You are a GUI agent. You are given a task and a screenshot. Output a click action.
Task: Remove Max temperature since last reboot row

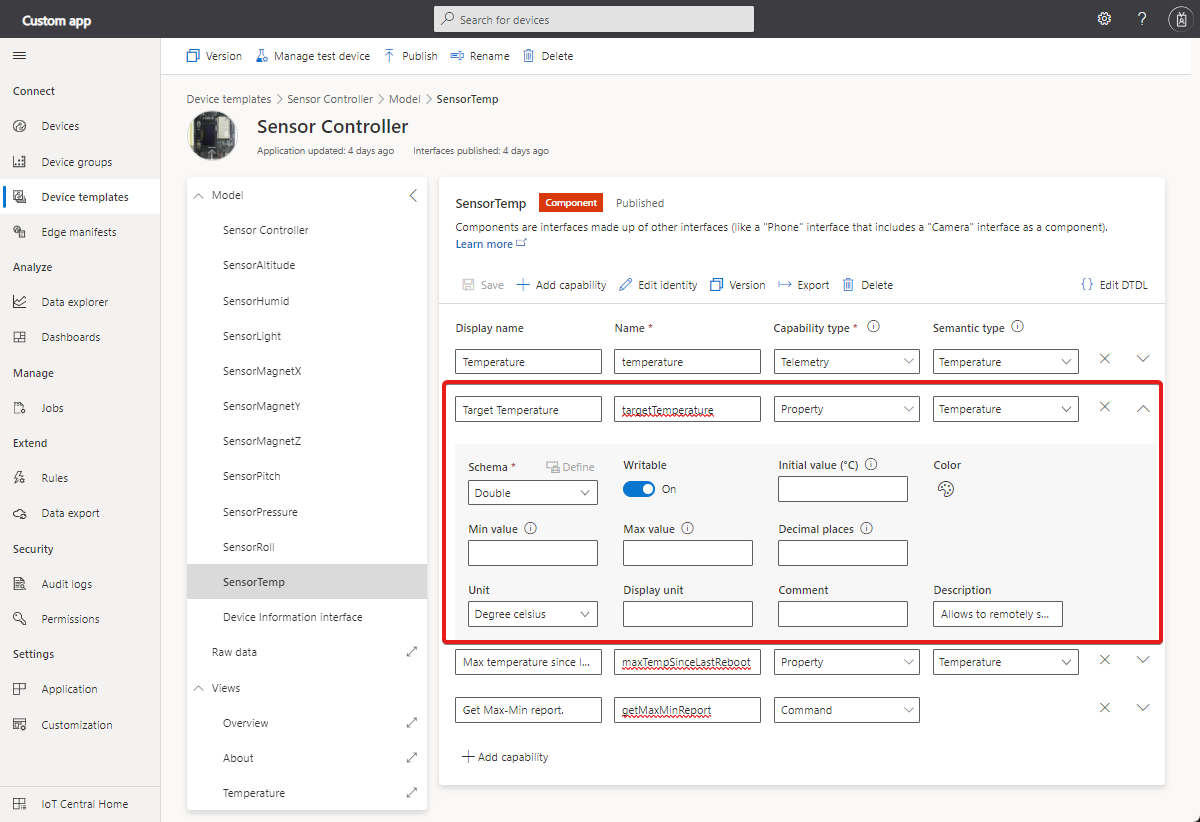[1105, 660]
